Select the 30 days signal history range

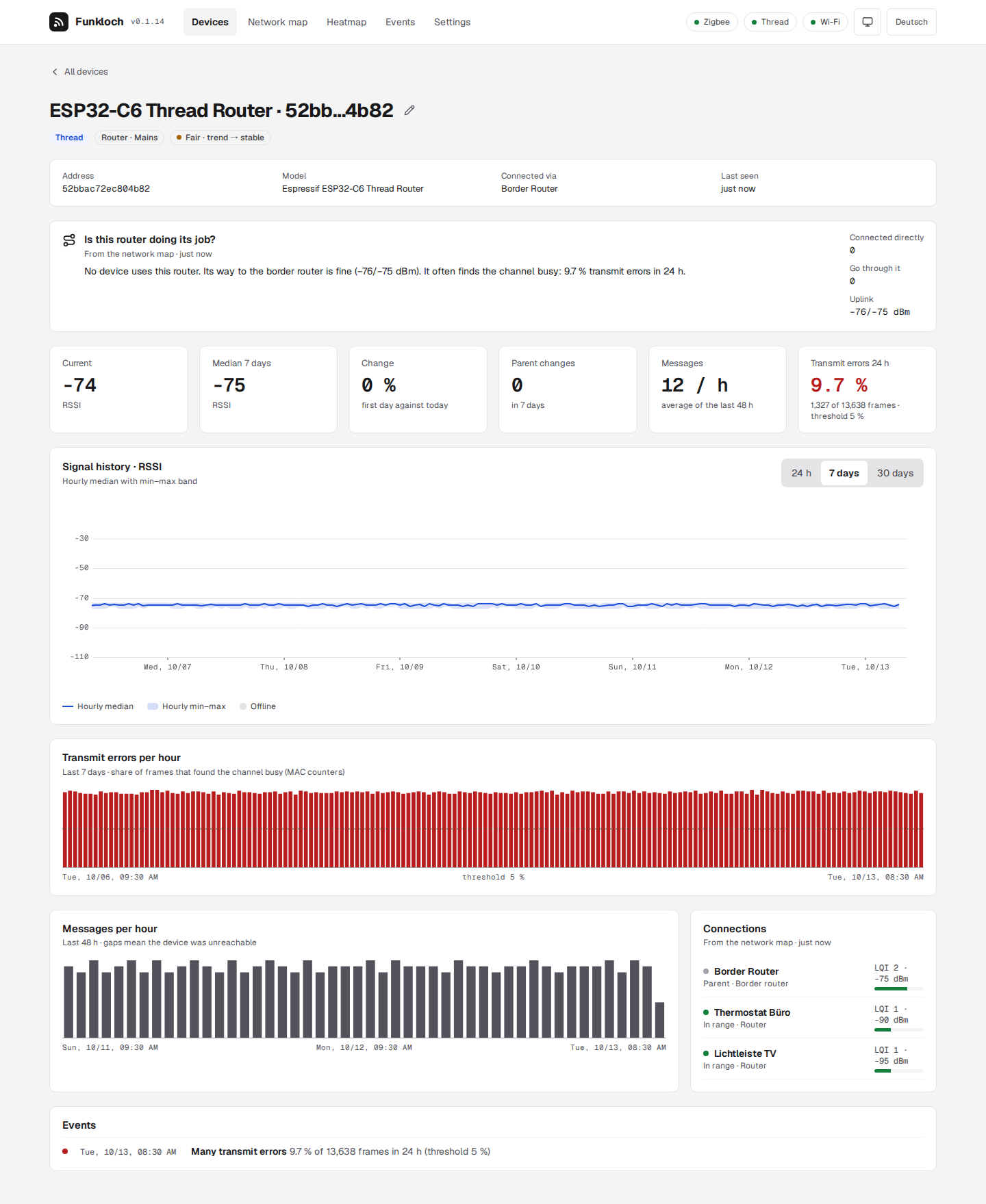click(x=895, y=473)
